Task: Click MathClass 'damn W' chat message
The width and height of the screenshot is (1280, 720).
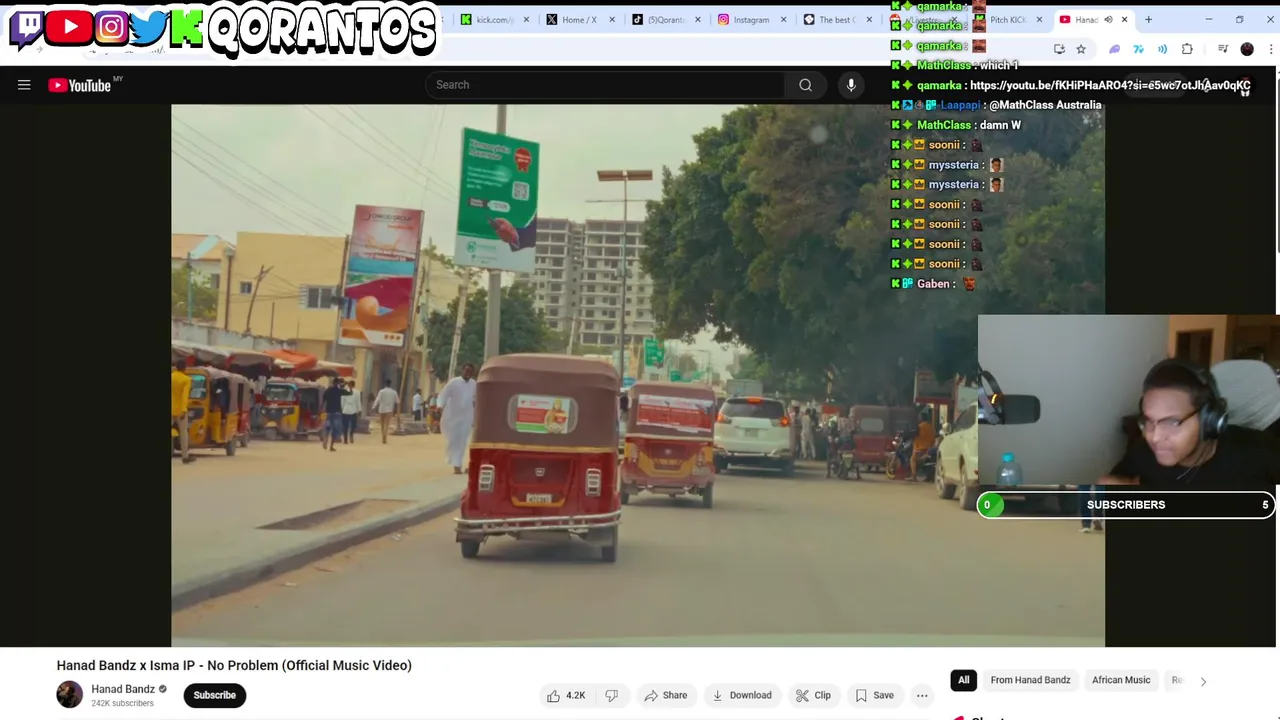Action: (955, 125)
